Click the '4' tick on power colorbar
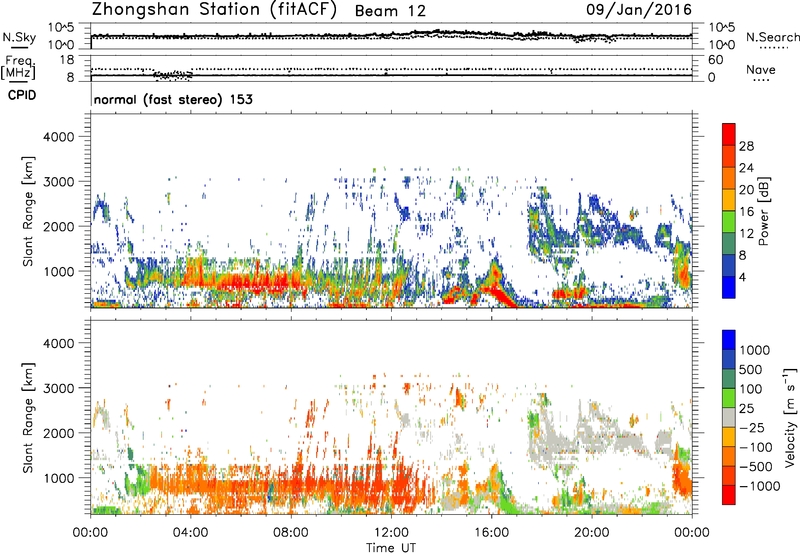The width and height of the screenshot is (800, 554). point(742,277)
